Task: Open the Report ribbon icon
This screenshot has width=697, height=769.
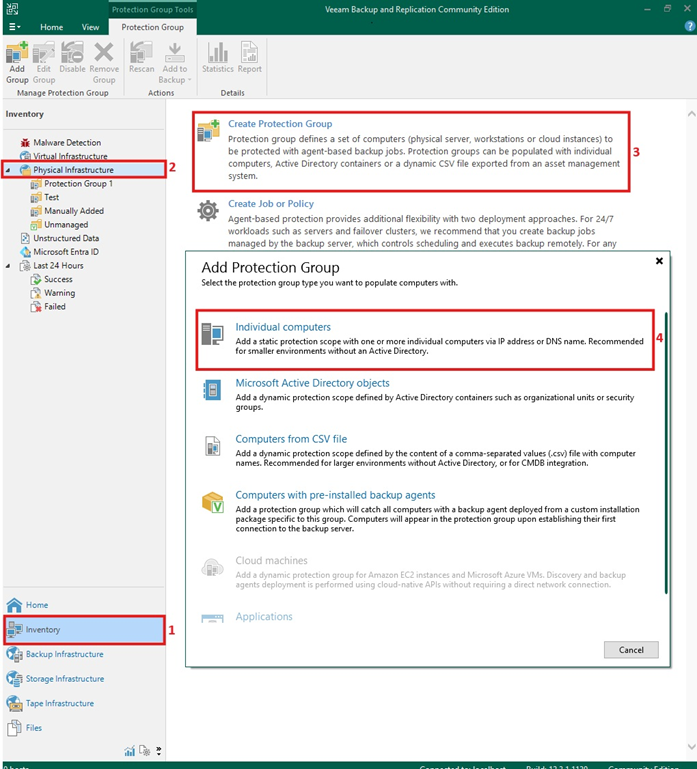Action: [249, 61]
